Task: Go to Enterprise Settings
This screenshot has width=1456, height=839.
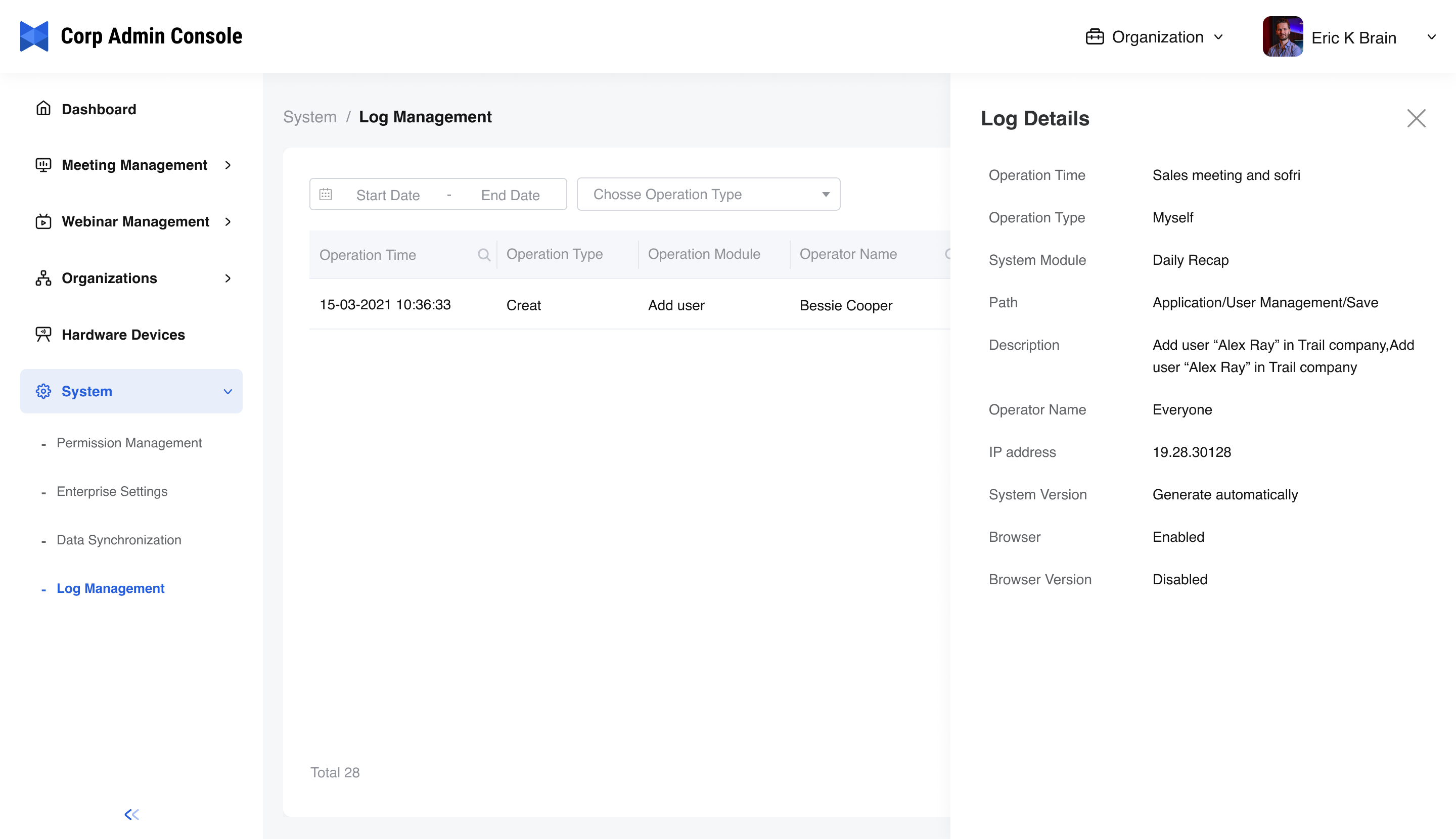Action: pyautogui.click(x=112, y=492)
